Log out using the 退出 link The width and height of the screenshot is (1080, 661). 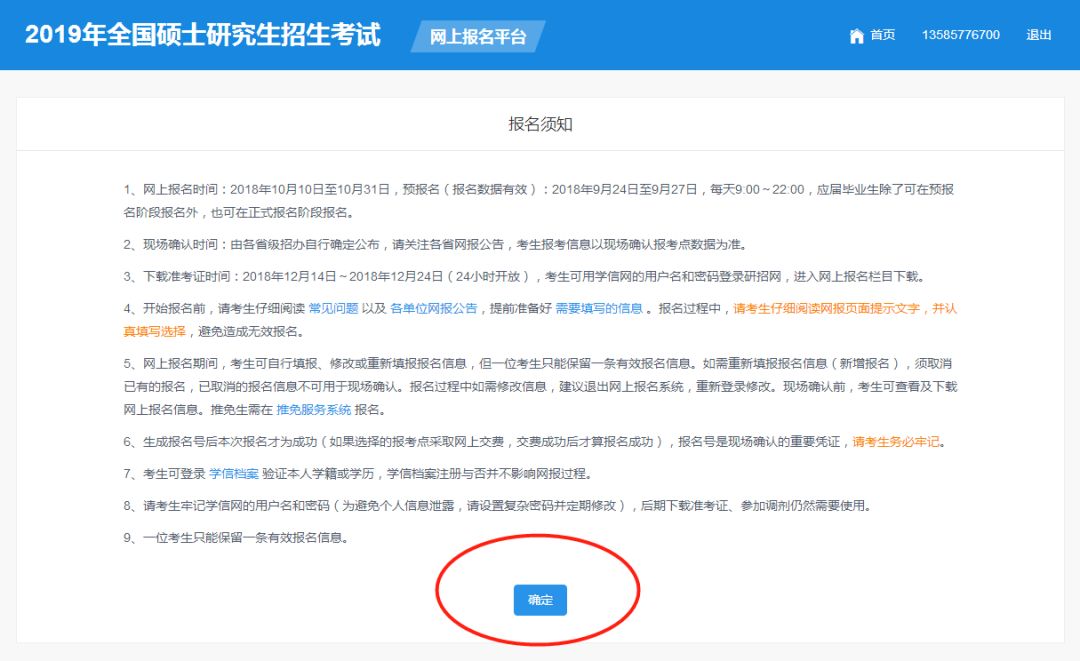(1039, 35)
